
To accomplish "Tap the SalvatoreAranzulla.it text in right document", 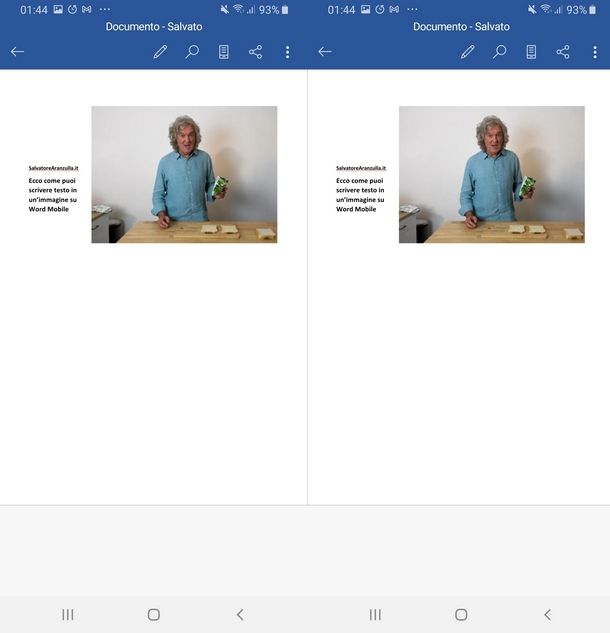I will point(361,168).
